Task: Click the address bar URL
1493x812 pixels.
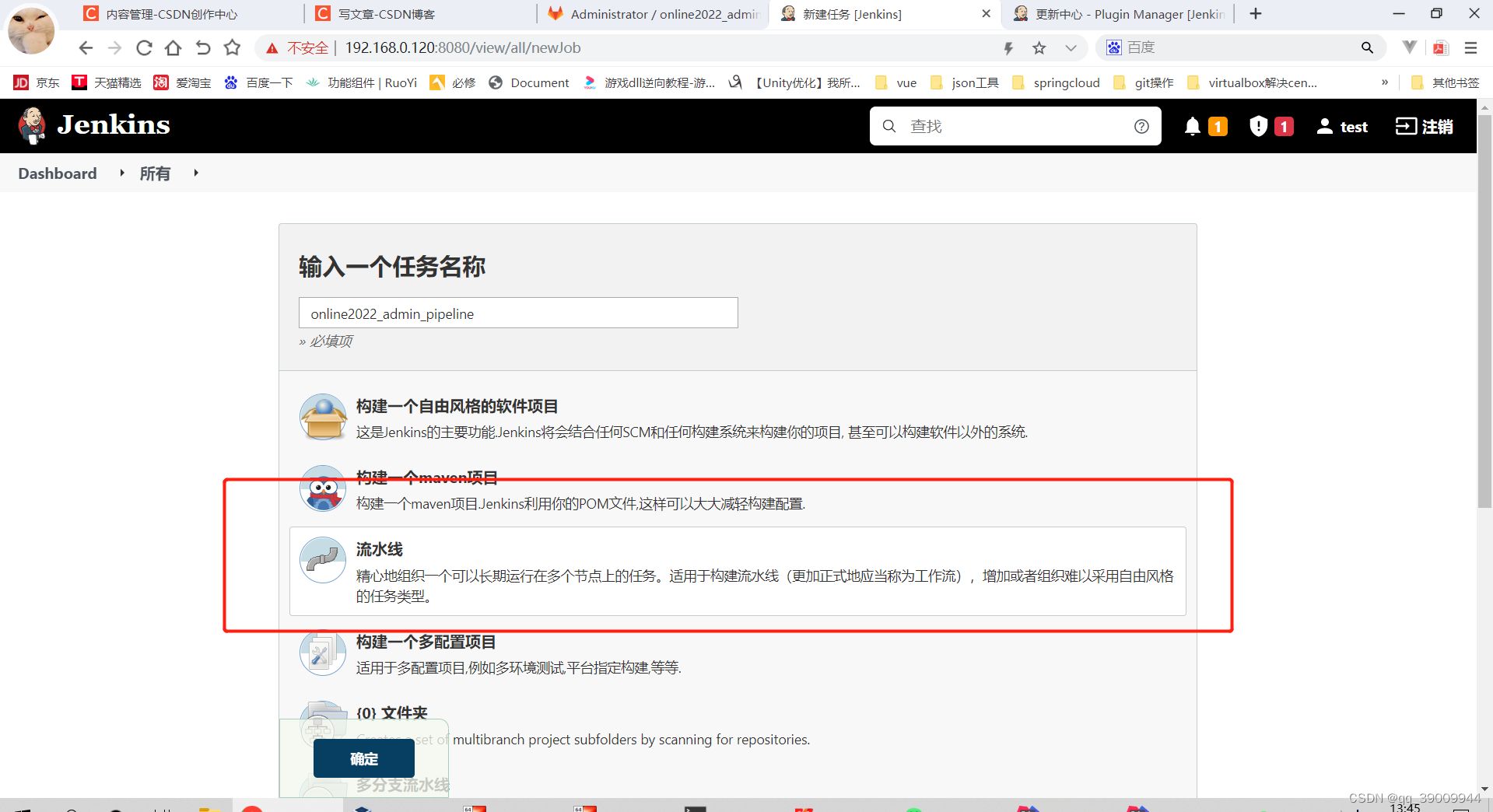Action: point(463,48)
